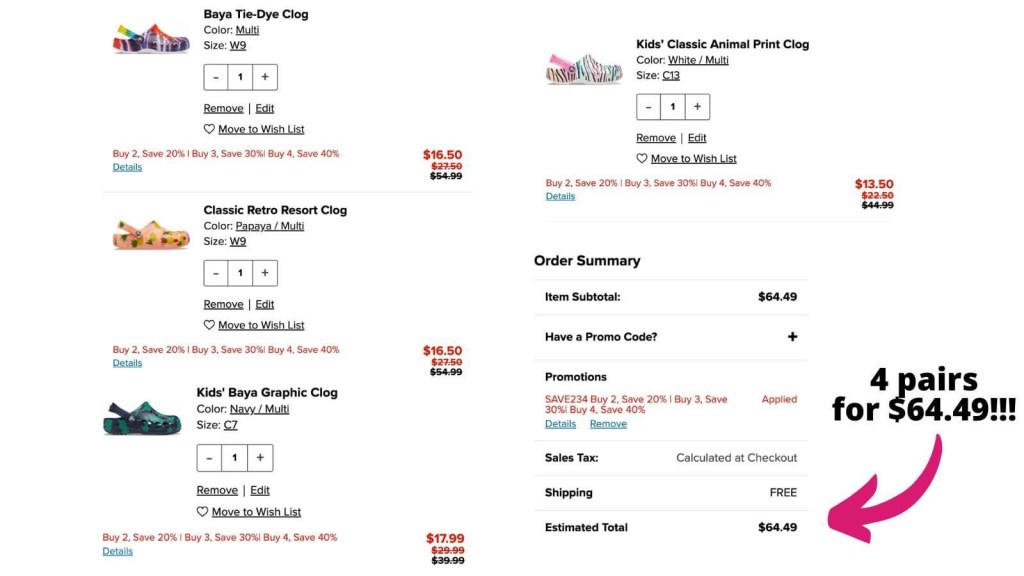Edit the Classic Retro Resort Clog

(264, 304)
